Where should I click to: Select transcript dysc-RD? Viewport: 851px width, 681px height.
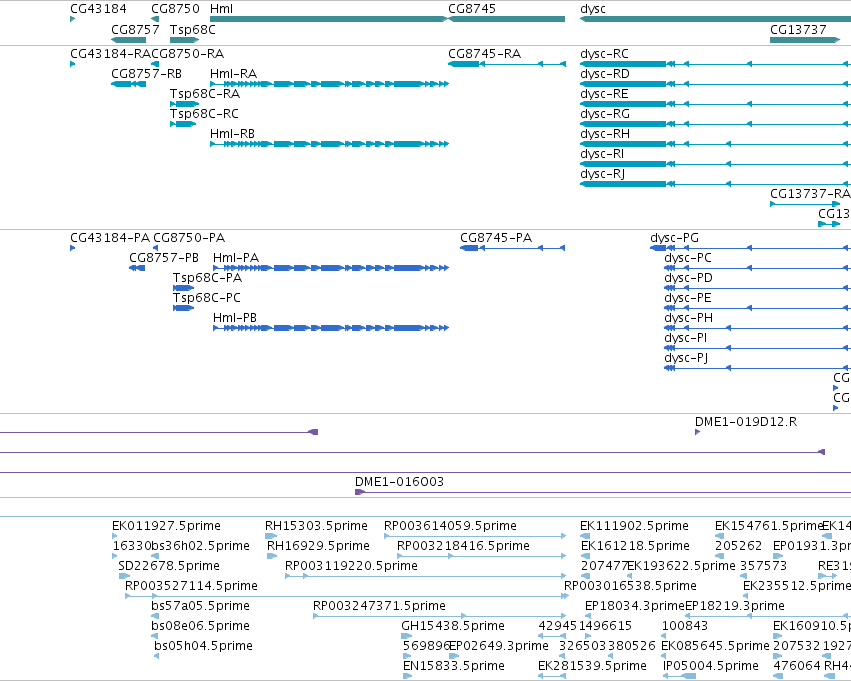(x=715, y=84)
